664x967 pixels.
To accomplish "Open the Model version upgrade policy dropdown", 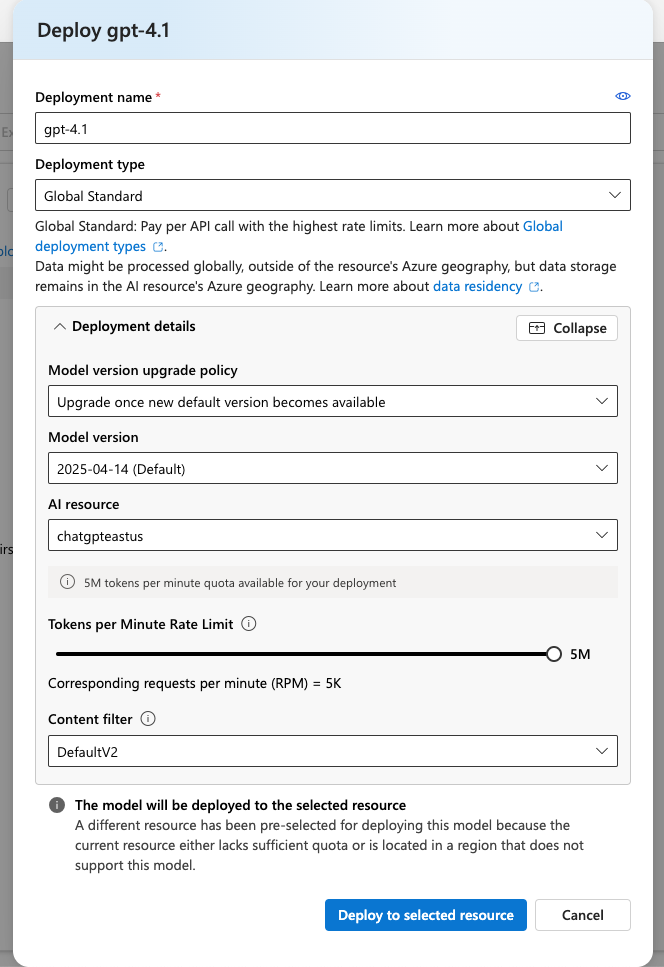I will [333, 401].
